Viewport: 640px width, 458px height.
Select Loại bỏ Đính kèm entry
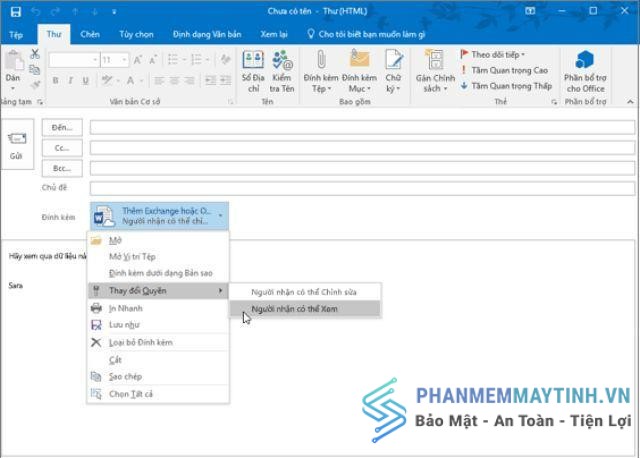[158, 342]
